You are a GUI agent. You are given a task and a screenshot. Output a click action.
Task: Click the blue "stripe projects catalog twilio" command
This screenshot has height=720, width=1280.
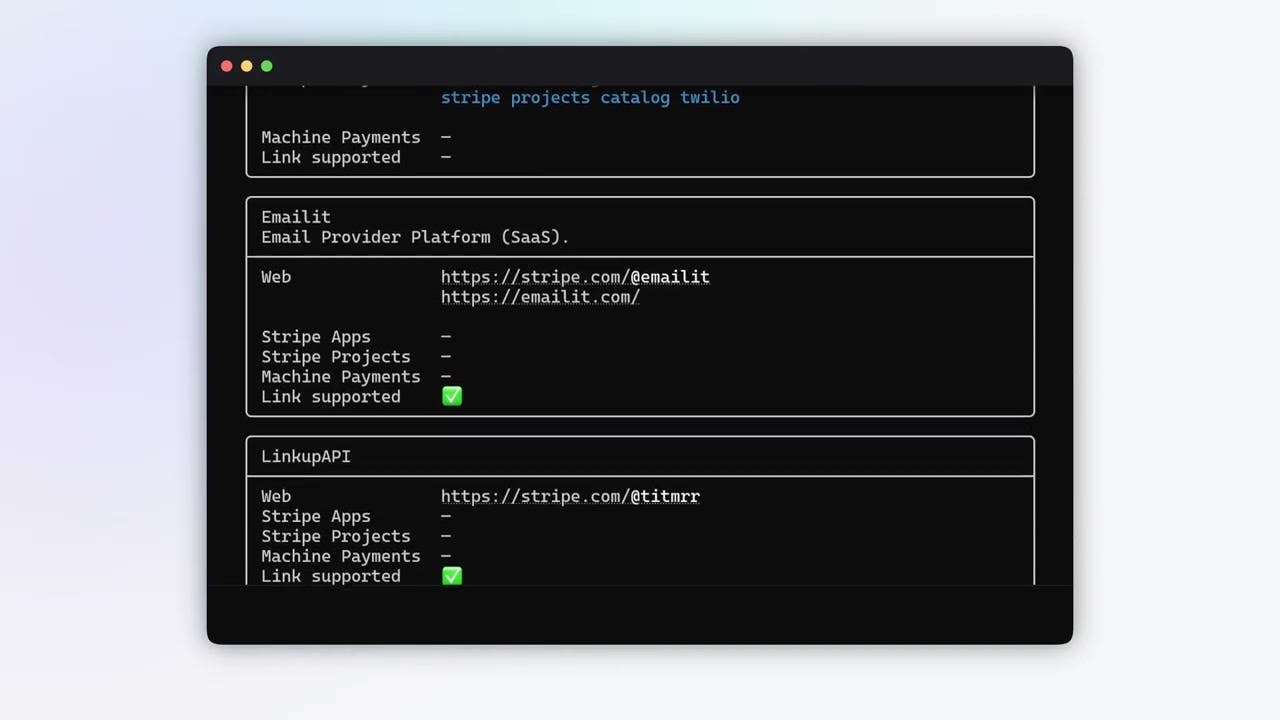[x=590, y=97]
